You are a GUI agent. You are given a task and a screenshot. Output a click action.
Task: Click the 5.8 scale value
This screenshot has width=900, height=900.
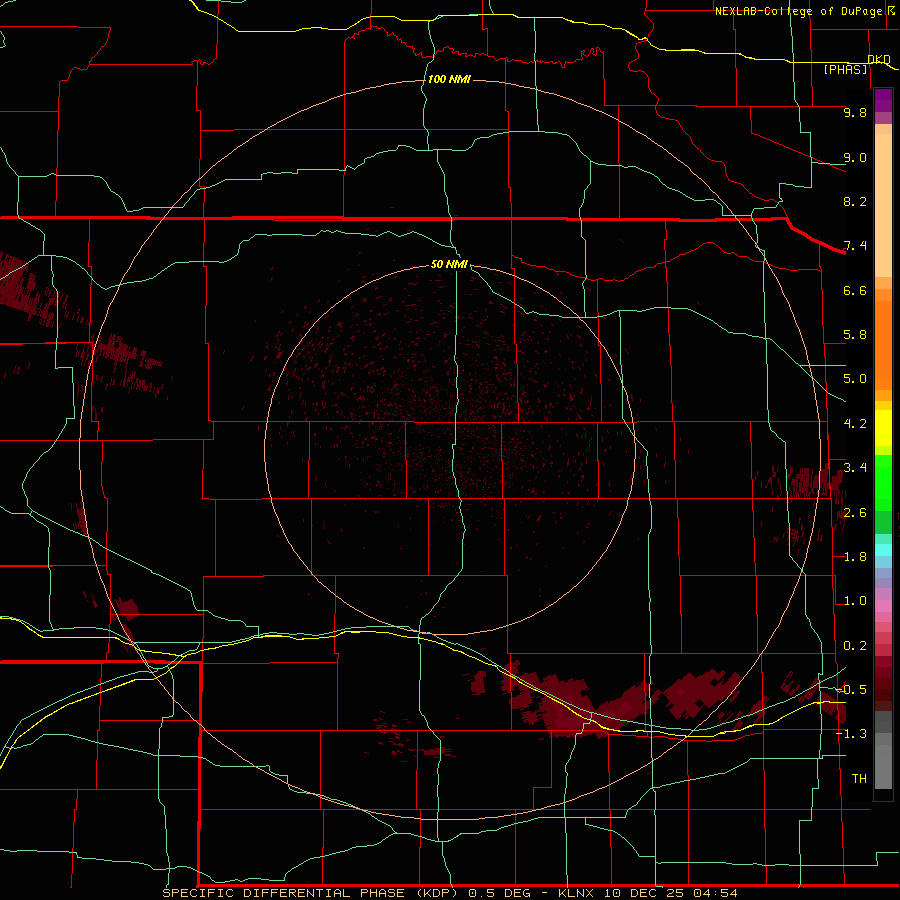point(855,335)
